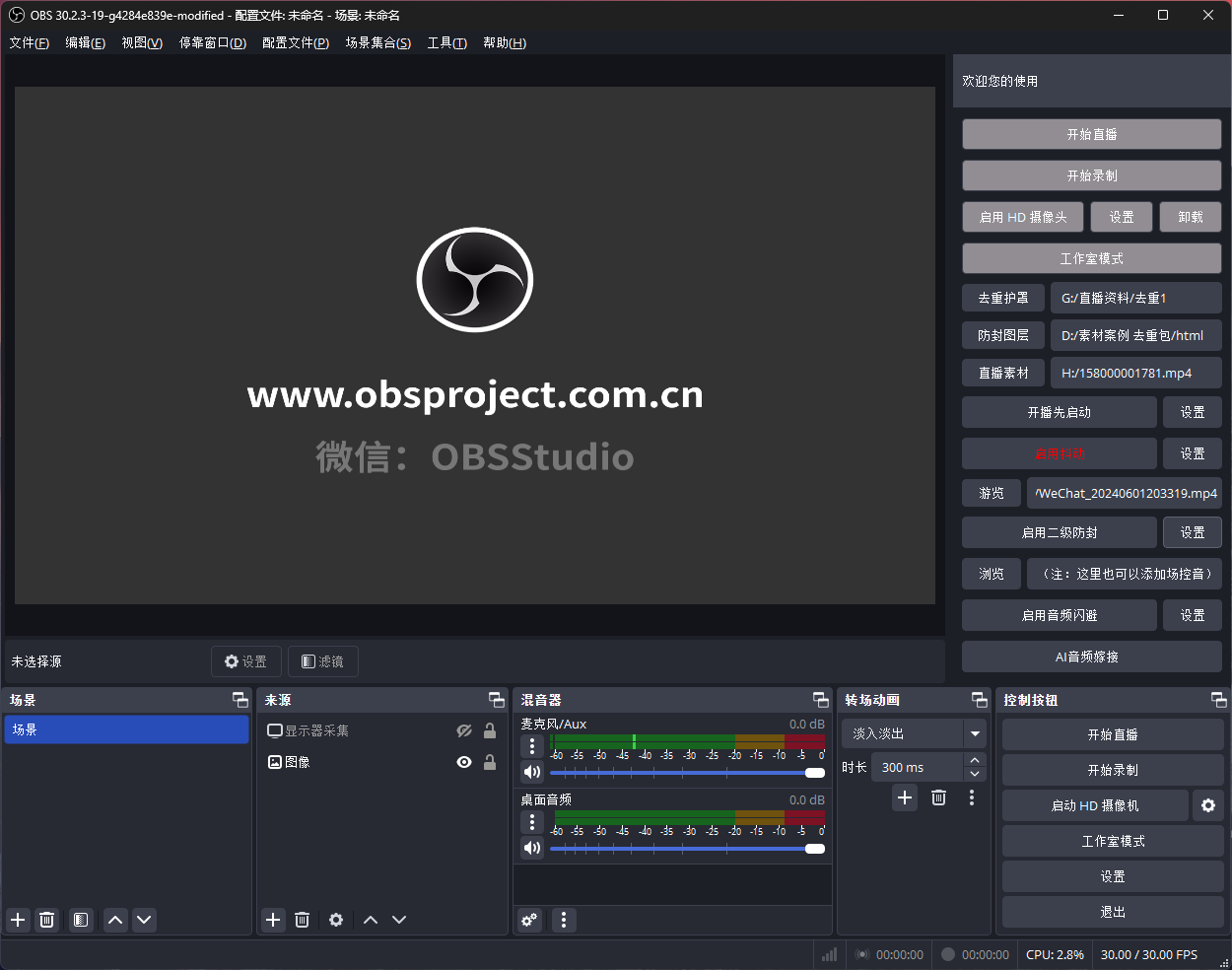Image resolution: width=1232 pixels, height=970 pixels.
Task: Open the 视图(V) menu
Action: click(x=142, y=42)
